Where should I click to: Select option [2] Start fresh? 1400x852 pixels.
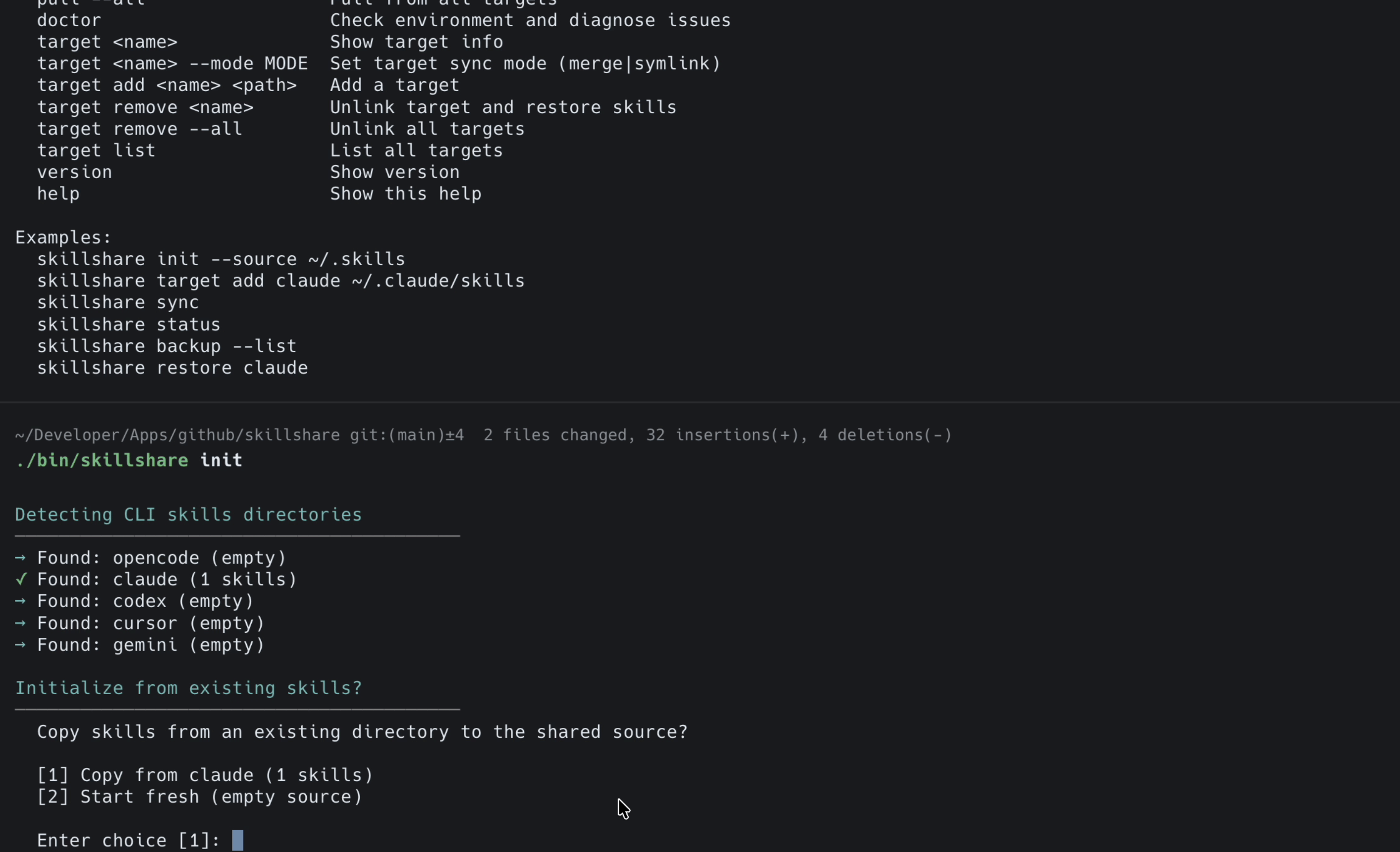click(x=199, y=797)
